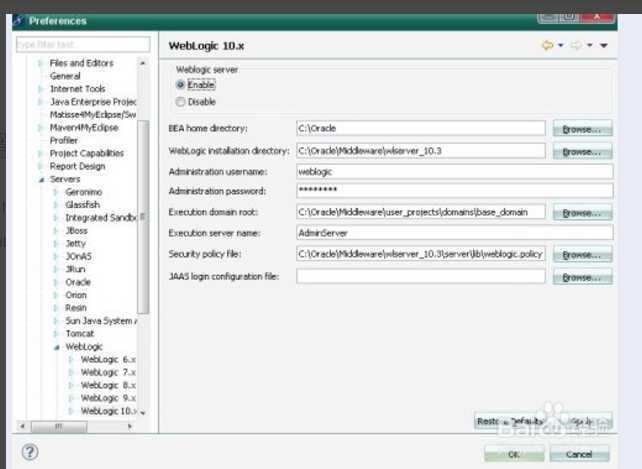642x469 pixels.
Task: Select Geronimo server entry
Action: 84,192
